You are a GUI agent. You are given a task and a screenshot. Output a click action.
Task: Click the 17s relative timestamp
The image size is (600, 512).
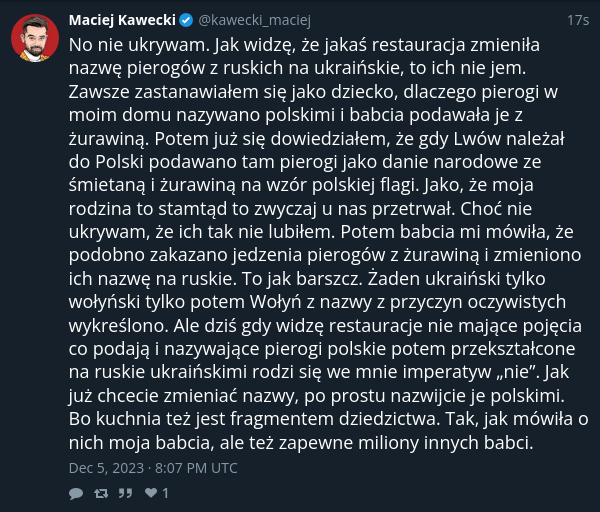click(578, 20)
